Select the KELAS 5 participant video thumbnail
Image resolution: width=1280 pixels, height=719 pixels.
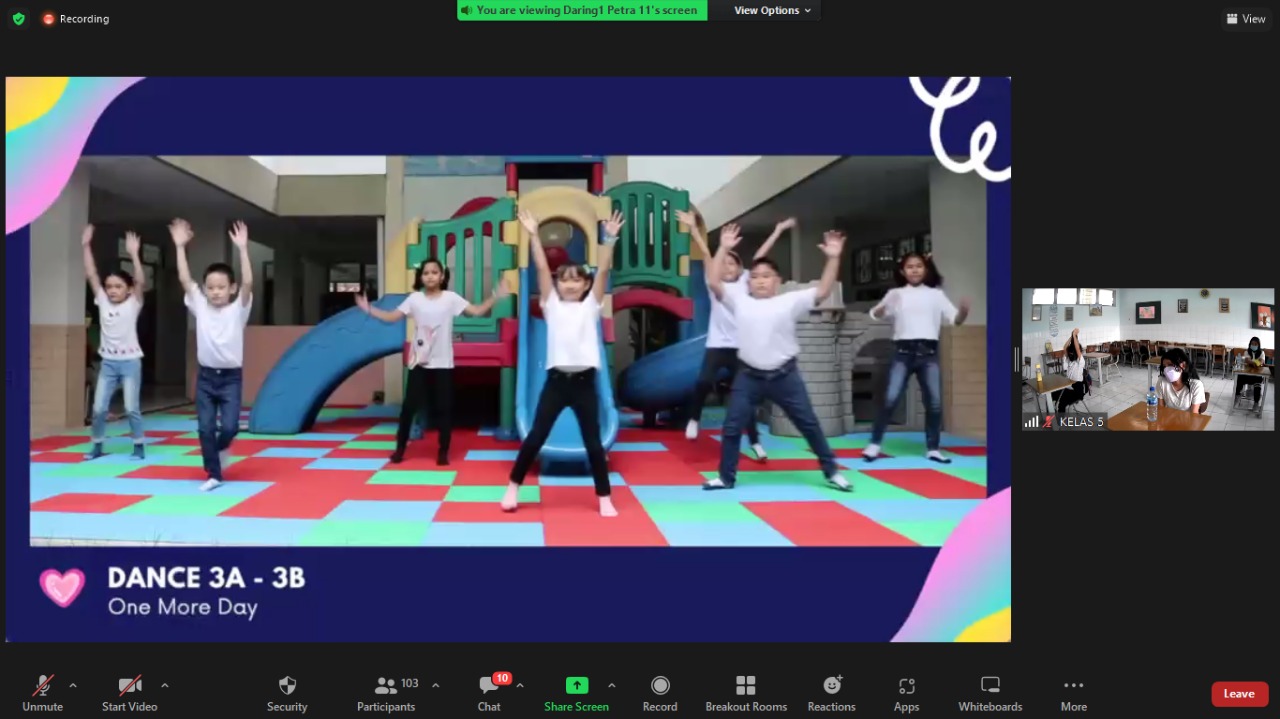click(x=1148, y=359)
